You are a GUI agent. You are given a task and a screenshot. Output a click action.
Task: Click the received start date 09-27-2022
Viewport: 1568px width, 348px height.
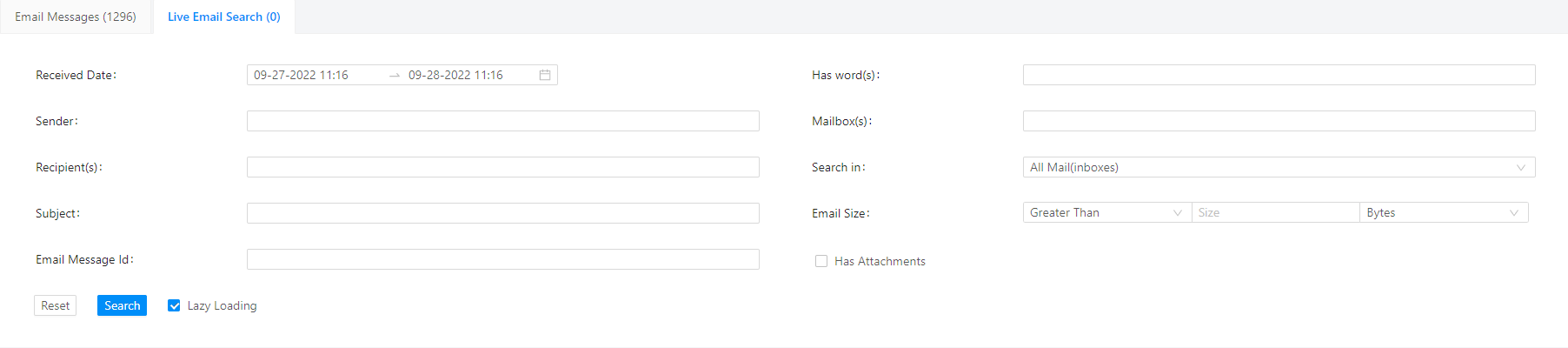click(x=302, y=76)
